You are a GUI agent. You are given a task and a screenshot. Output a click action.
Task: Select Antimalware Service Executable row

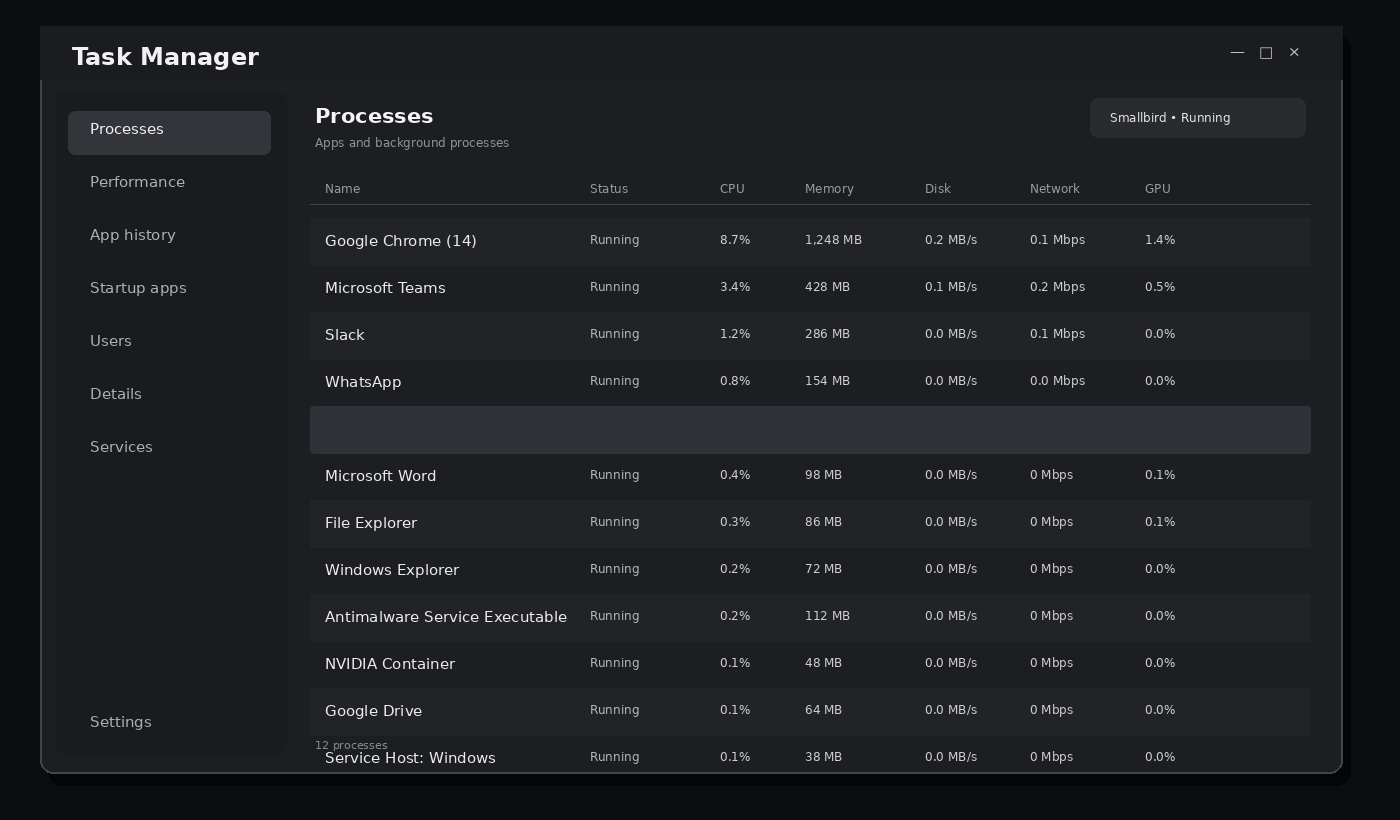point(810,617)
